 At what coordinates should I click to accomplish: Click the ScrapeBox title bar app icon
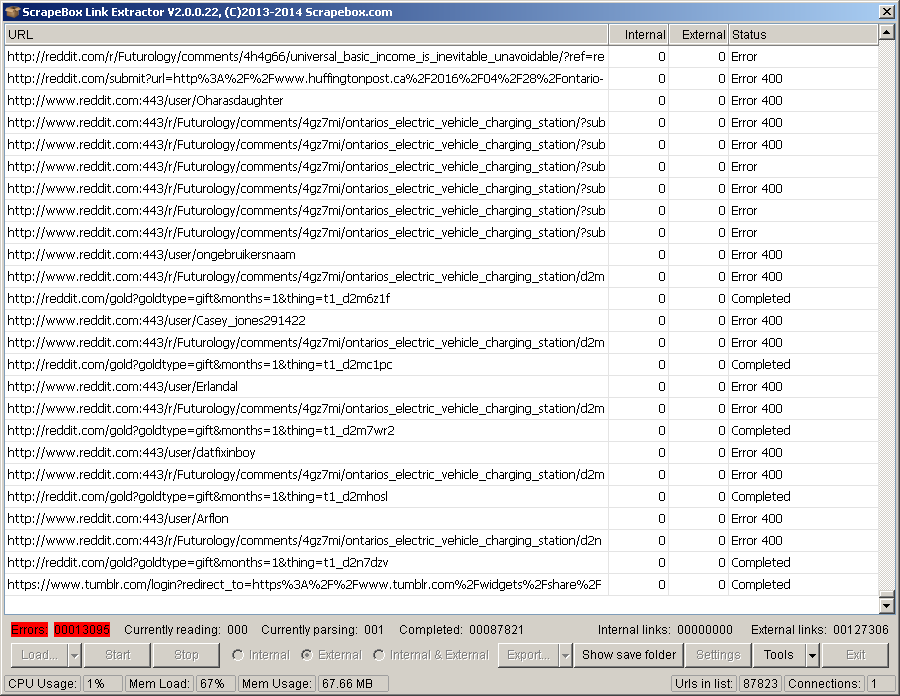click(13, 11)
